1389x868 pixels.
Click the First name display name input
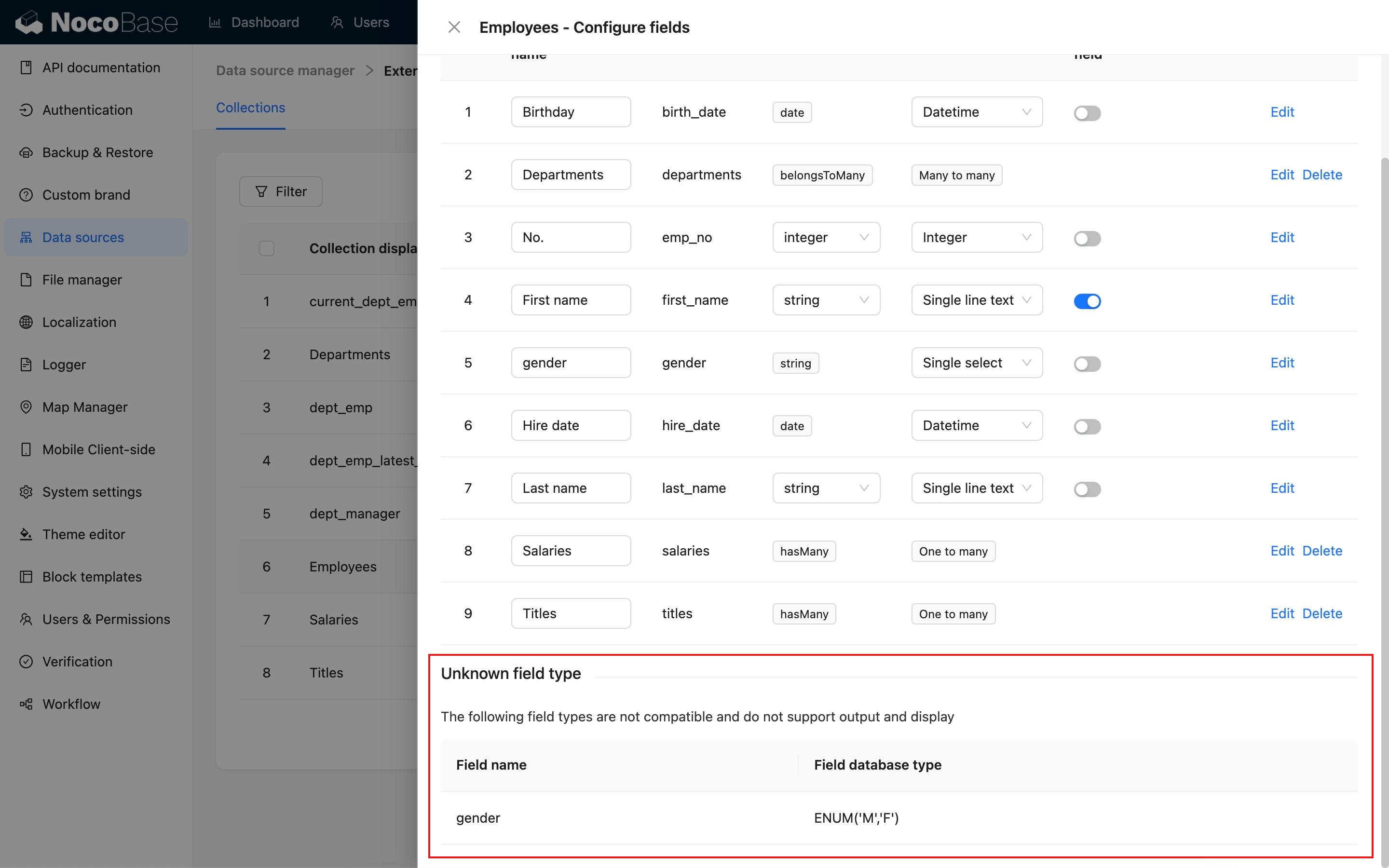(x=571, y=299)
